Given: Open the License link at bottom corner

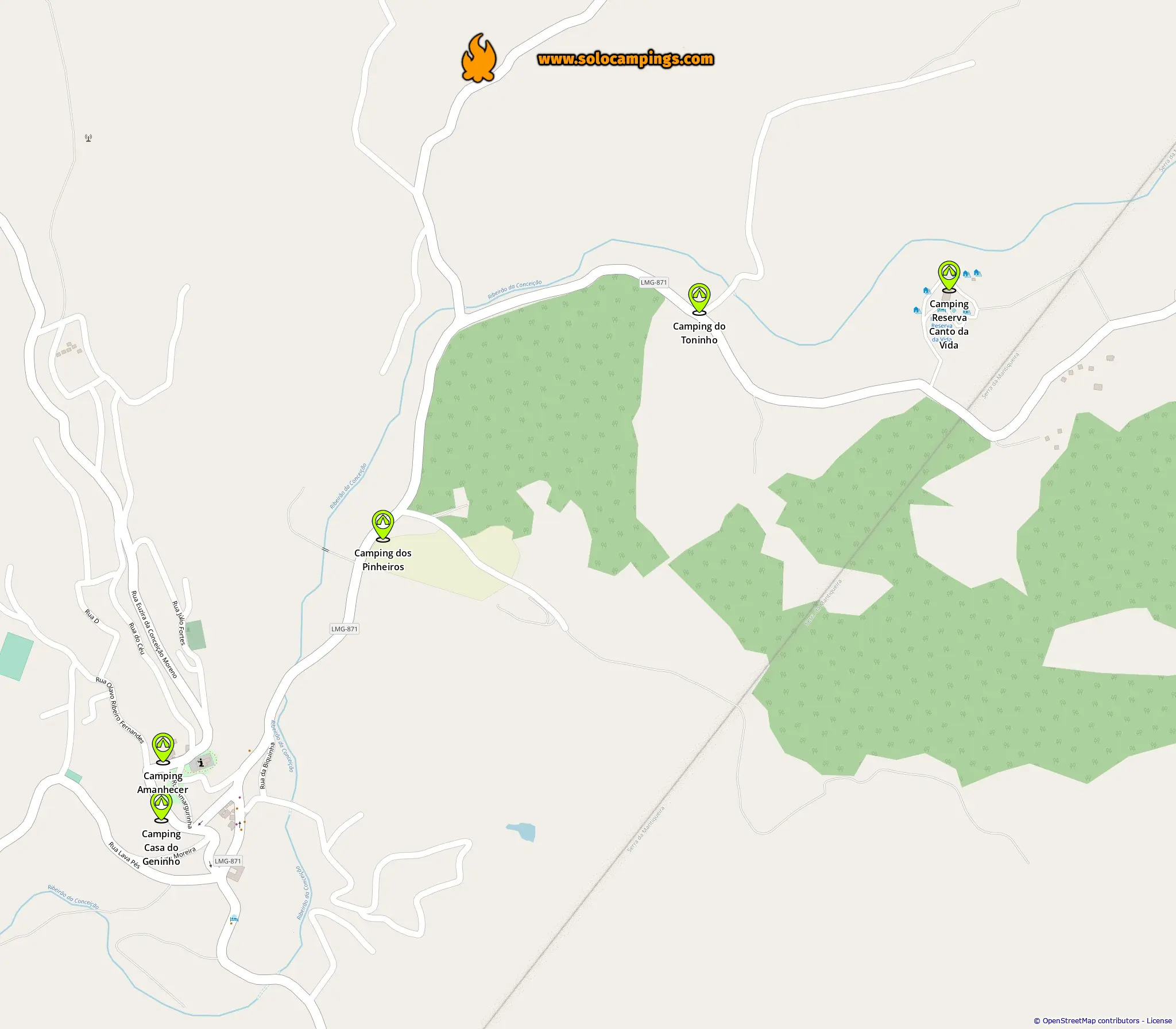Looking at the screenshot, I should tap(1159, 1020).
